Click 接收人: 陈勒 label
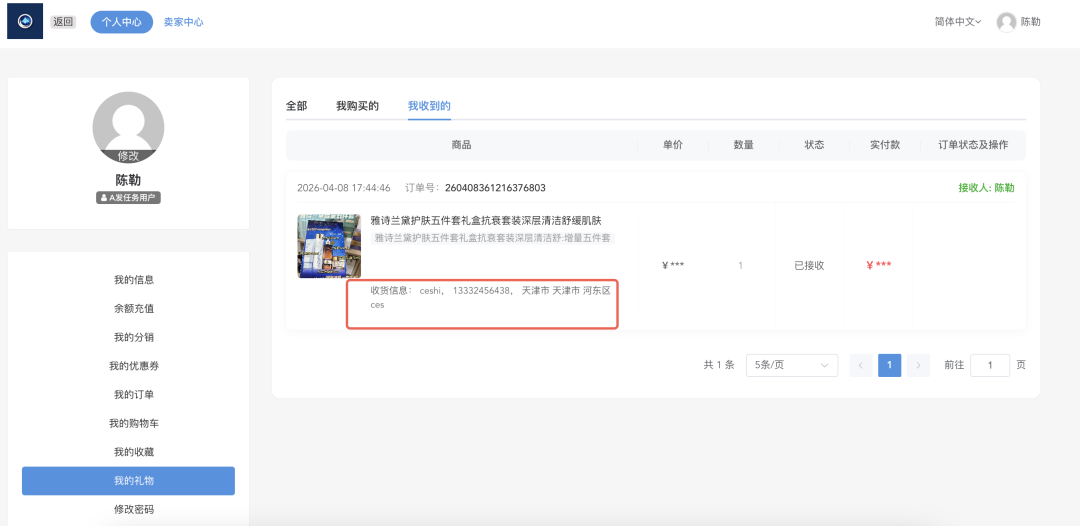This screenshot has height=526, width=1080. 986,188
